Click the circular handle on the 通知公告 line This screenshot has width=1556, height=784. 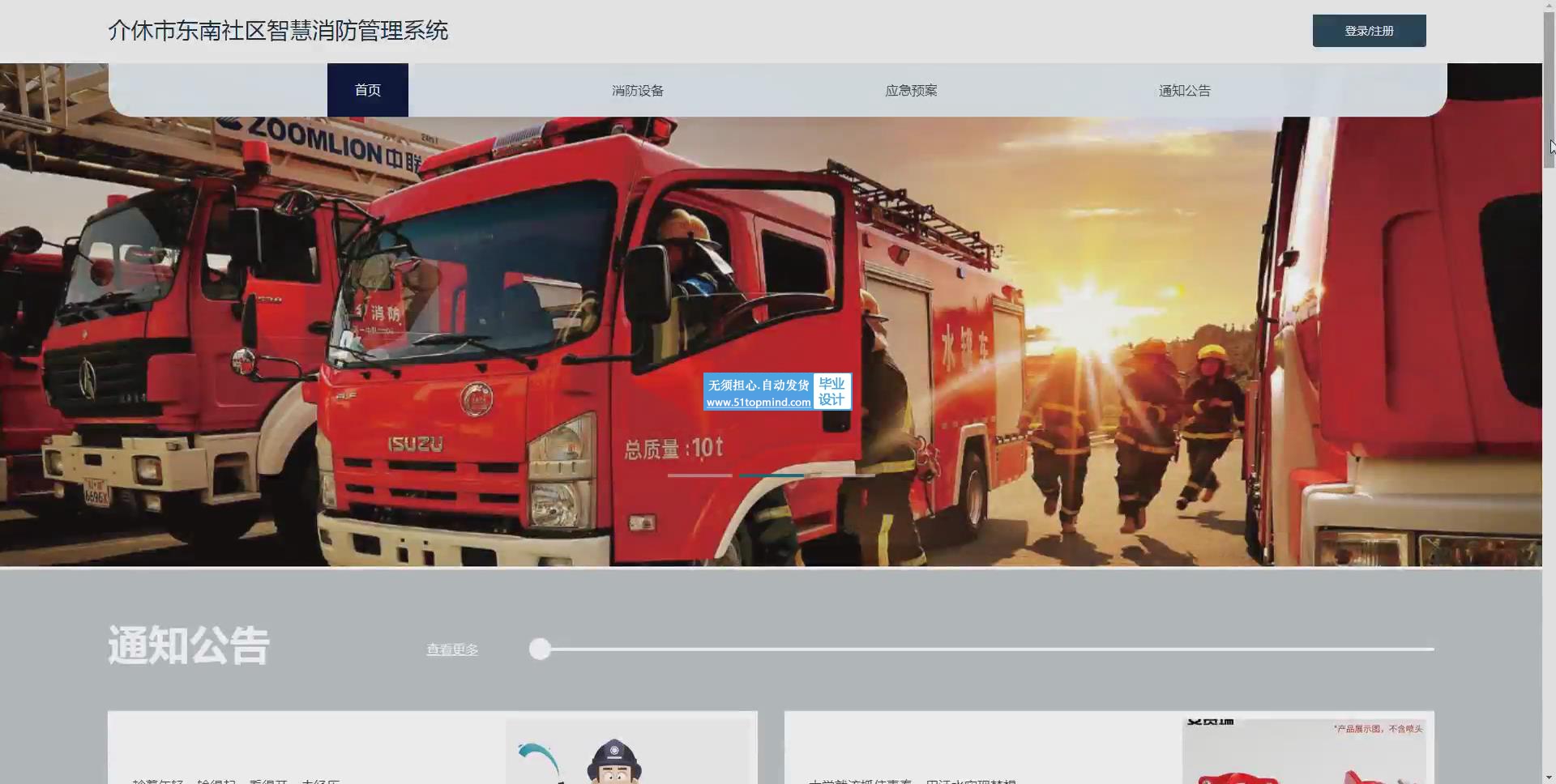point(540,649)
